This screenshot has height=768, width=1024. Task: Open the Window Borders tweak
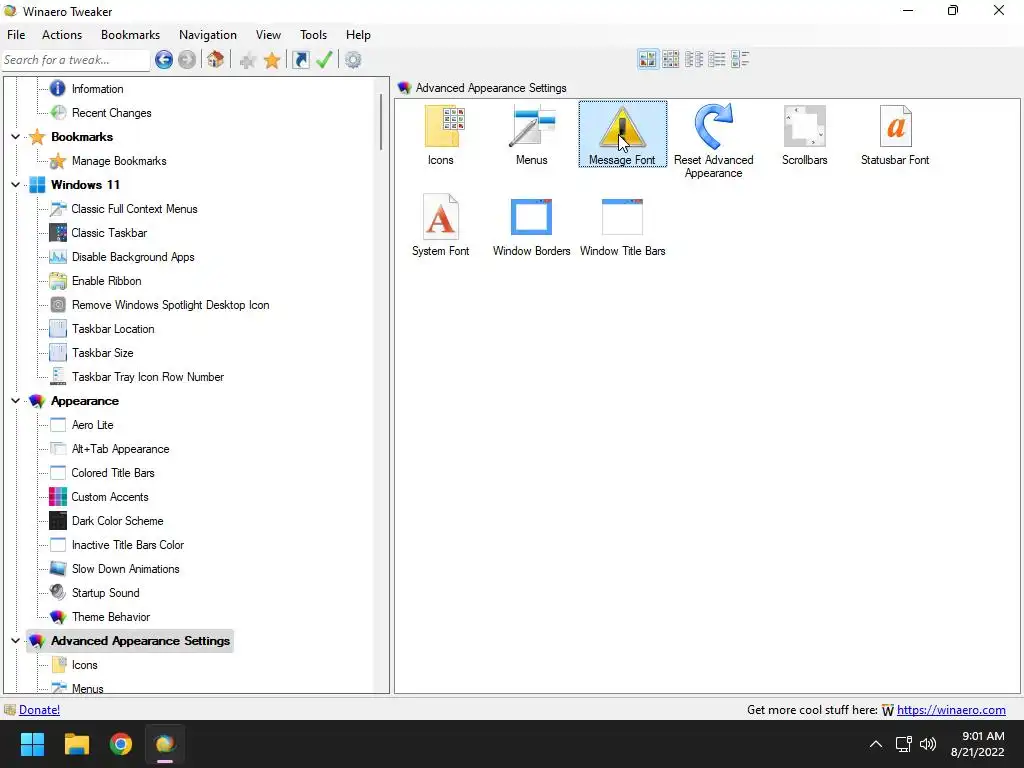point(532,225)
